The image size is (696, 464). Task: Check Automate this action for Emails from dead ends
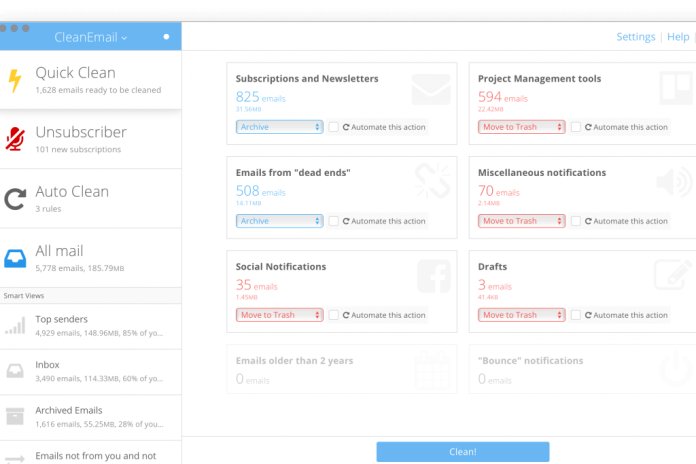[333, 221]
